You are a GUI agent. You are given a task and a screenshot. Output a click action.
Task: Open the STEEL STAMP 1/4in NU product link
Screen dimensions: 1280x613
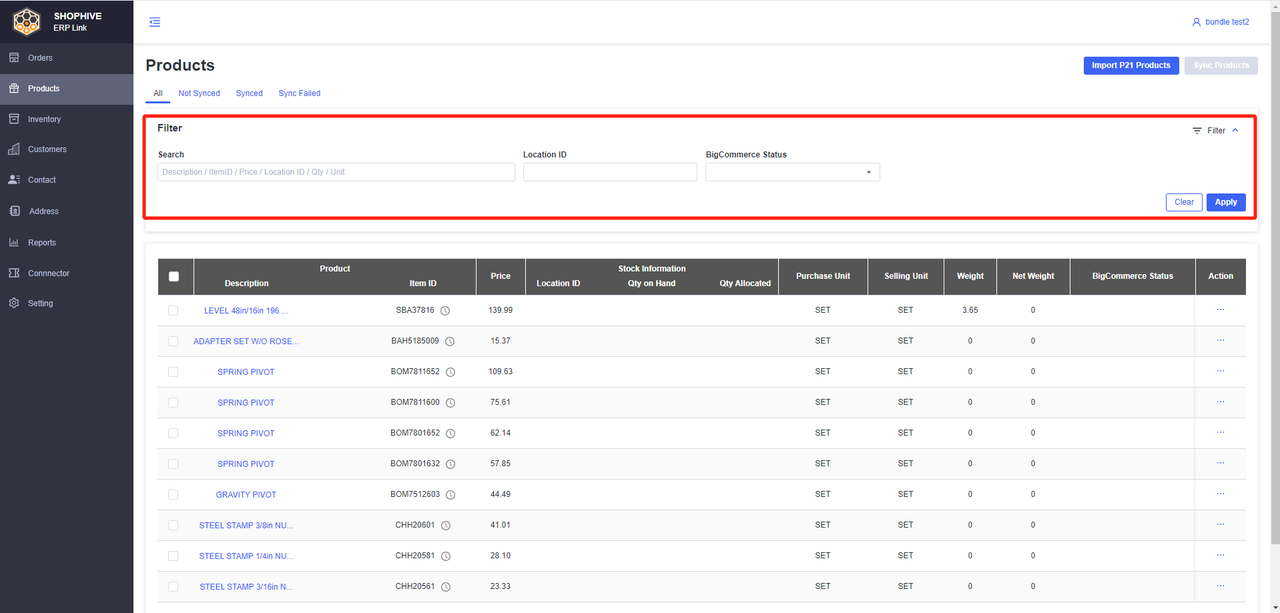coord(246,556)
